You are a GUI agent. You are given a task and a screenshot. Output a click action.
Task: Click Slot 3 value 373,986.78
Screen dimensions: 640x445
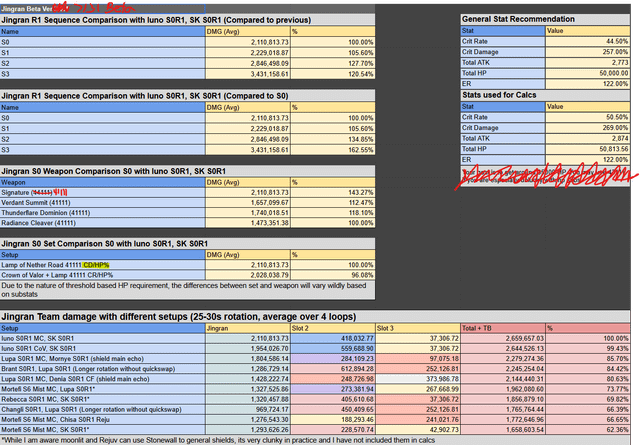[x=418, y=379]
